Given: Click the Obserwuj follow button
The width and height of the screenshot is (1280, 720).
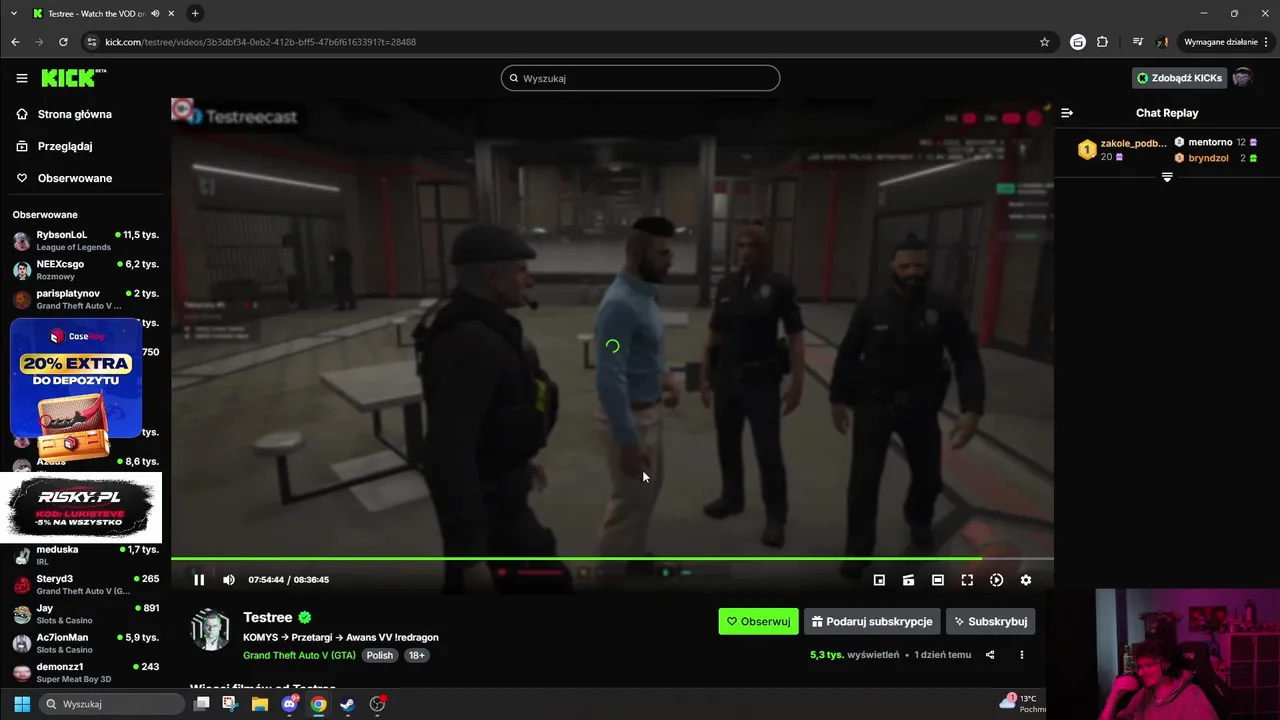Looking at the screenshot, I should [758, 621].
